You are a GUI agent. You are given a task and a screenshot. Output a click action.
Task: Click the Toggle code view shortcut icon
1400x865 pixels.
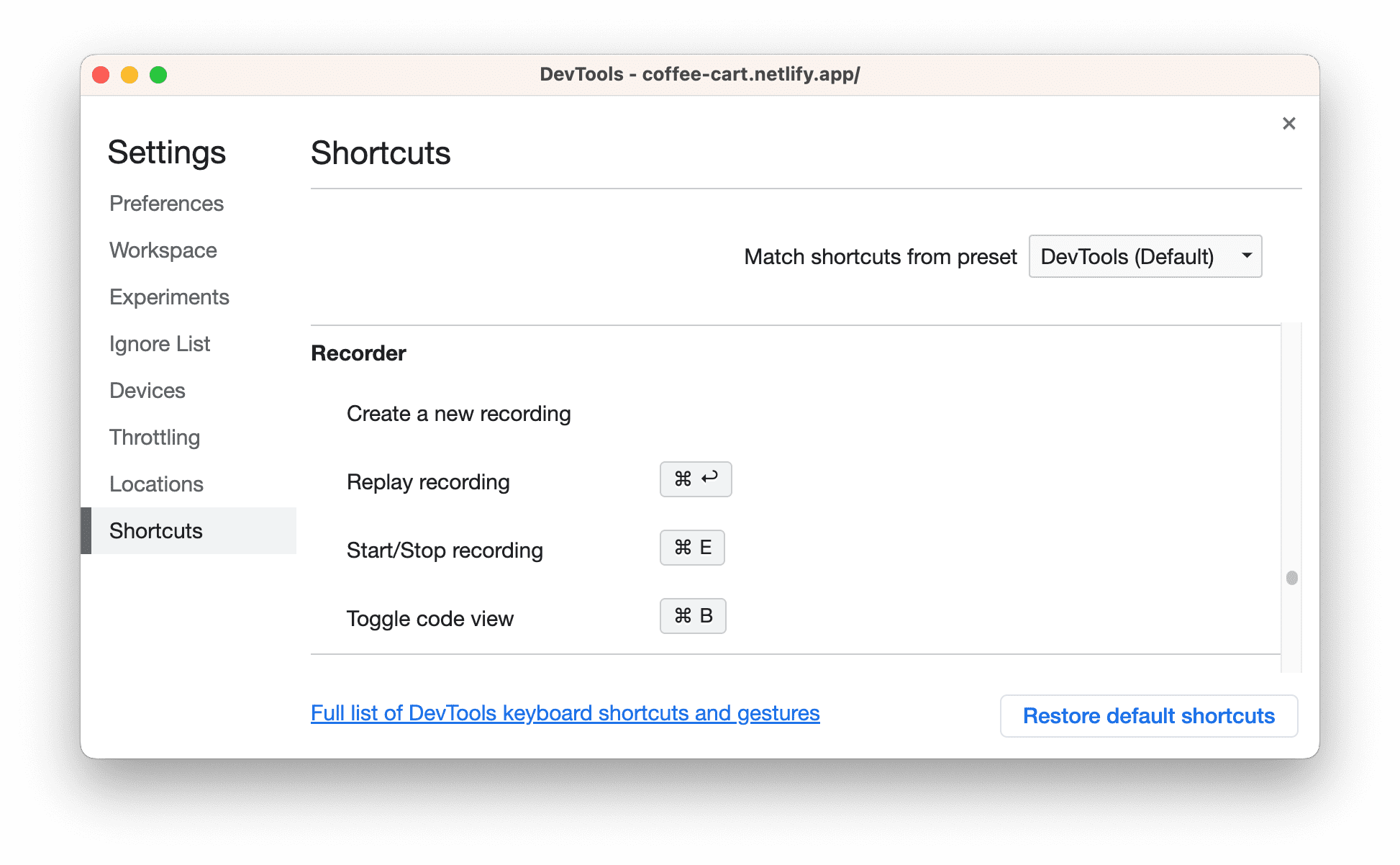(x=693, y=616)
